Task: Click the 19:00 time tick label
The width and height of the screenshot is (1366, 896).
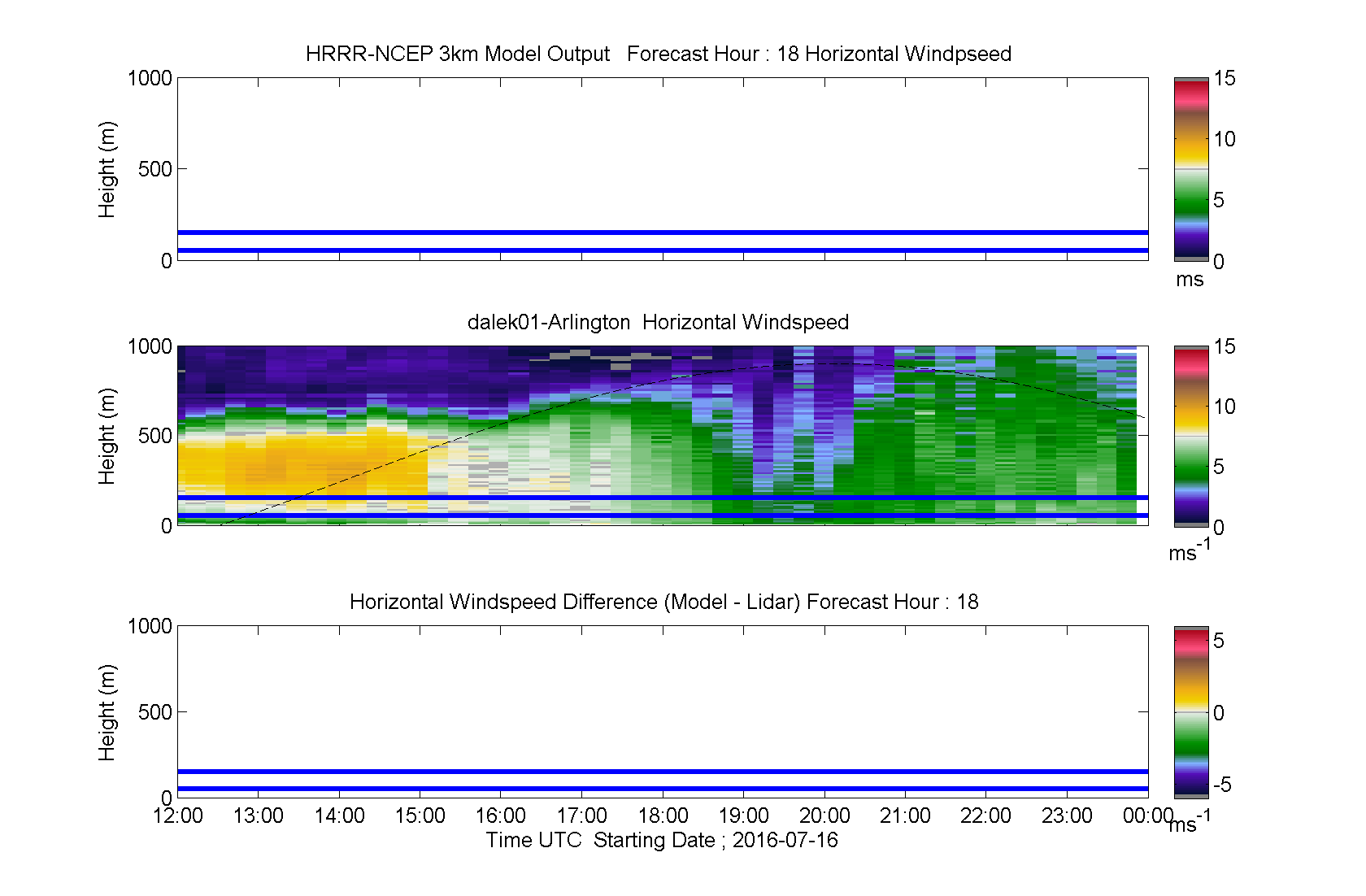Action: click(x=744, y=816)
